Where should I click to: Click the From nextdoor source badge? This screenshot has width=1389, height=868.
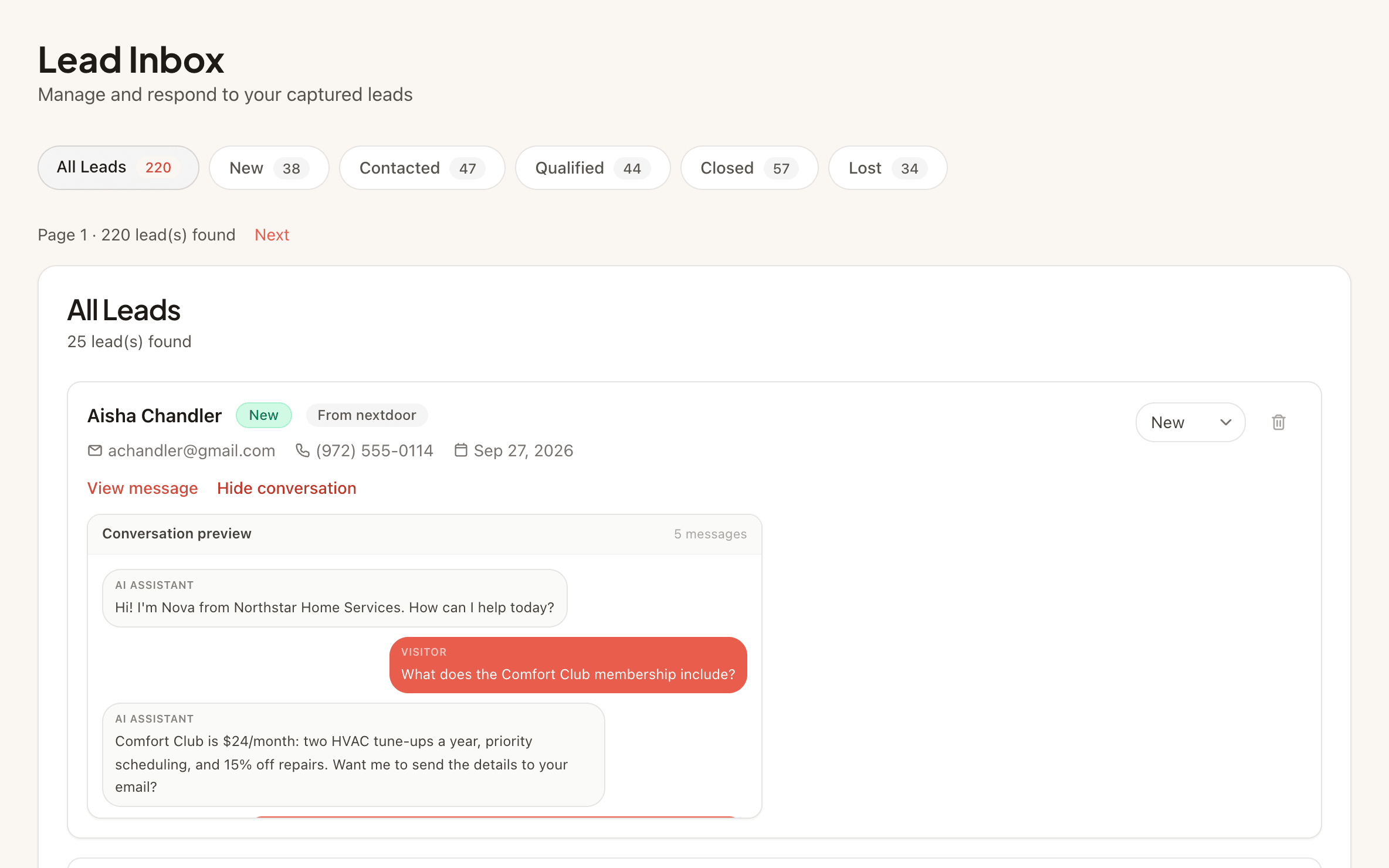[x=367, y=415]
